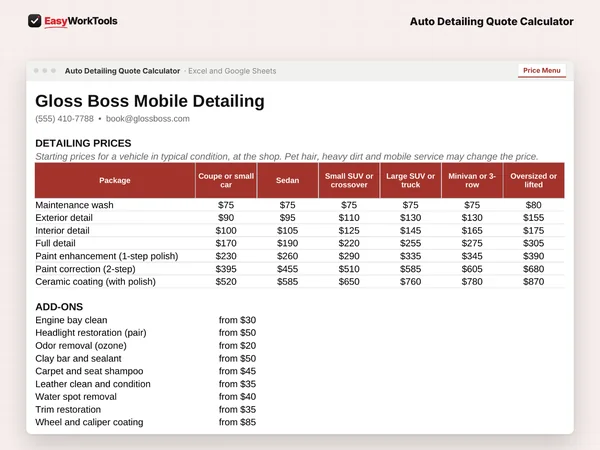This screenshot has width=600, height=450.
Task: Click the $125 Interior detail small SUV price
Action: click(349, 231)
